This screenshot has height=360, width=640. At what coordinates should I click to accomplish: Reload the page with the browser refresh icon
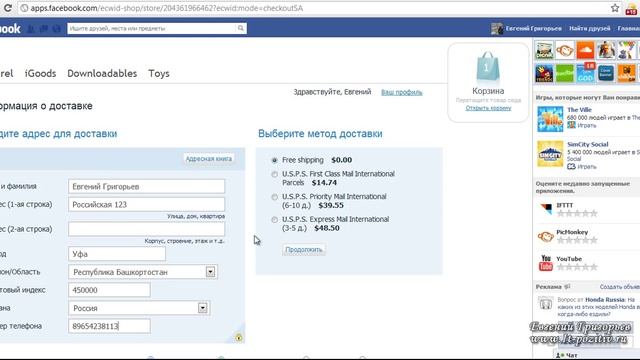[x=7, y=8]
